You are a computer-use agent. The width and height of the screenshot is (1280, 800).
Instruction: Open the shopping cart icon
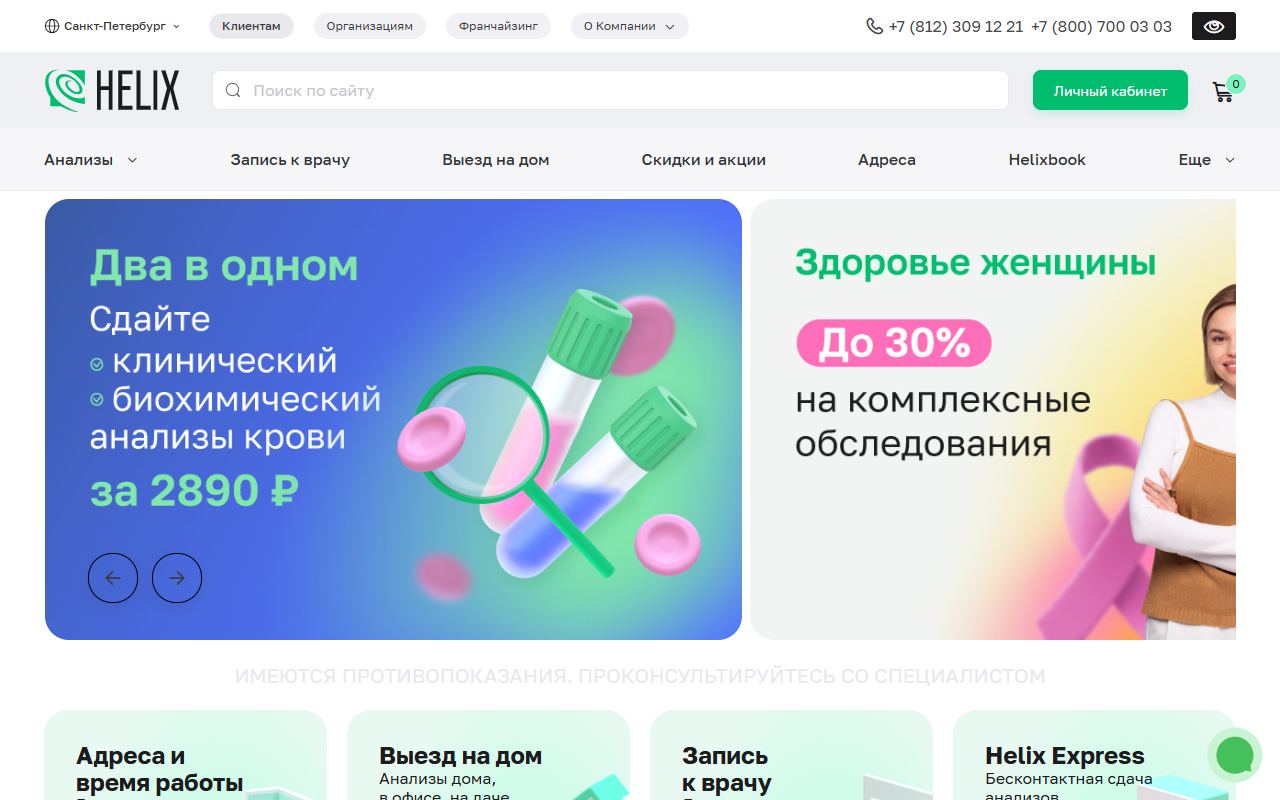[x=1222, y=92]
